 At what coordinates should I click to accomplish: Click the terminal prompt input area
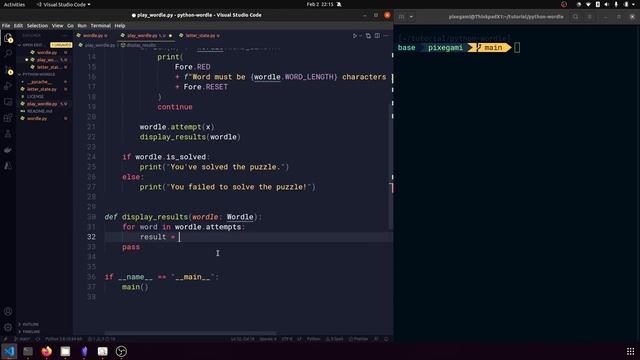[517, 48]
